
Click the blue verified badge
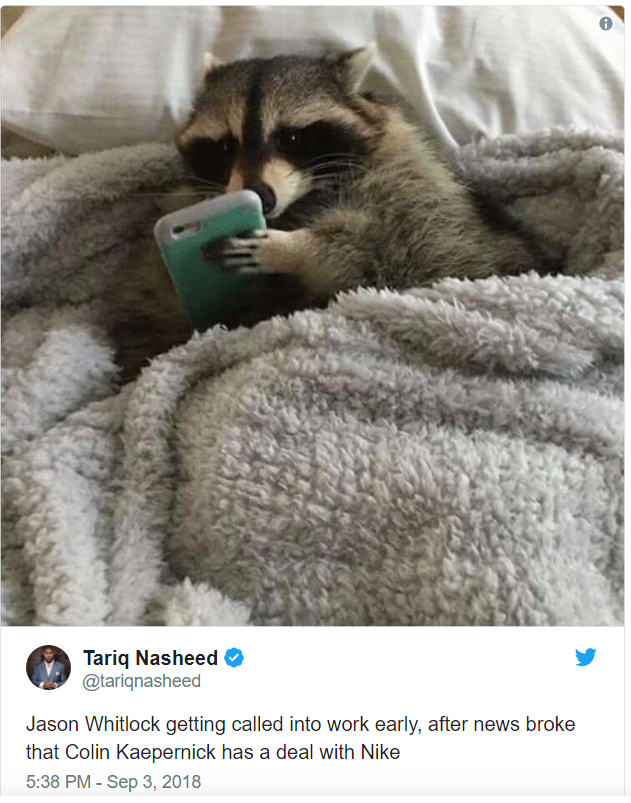click(234, 658)
